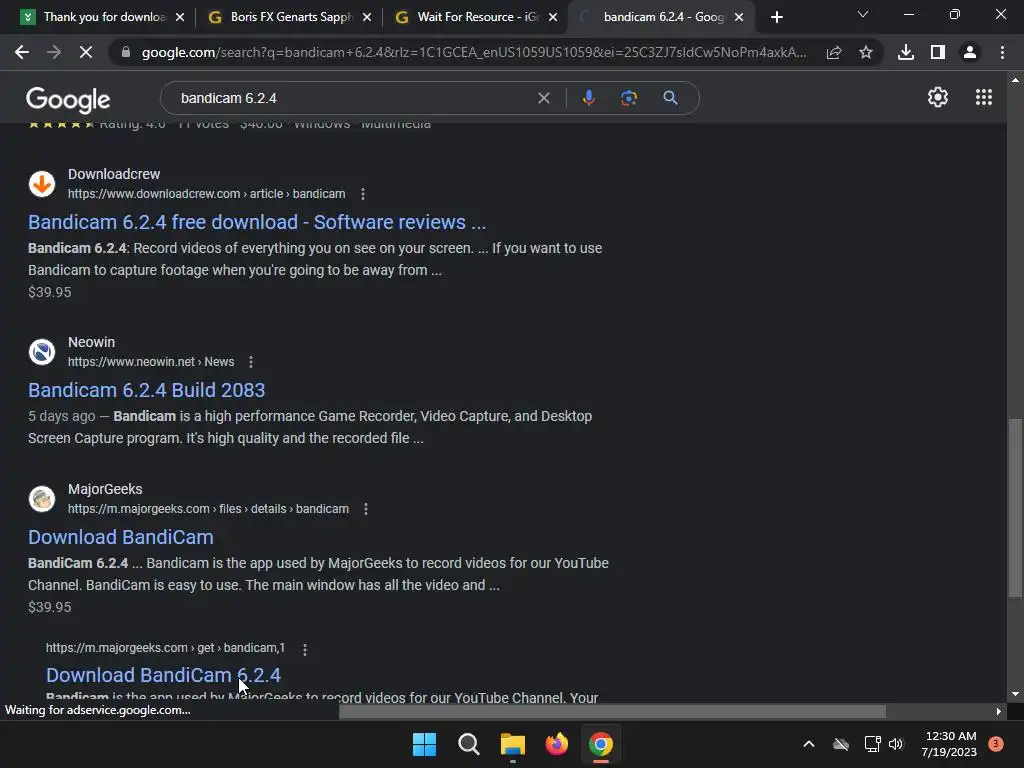The image size is (1024, 768).
Task: Open the 'Download BandiCam 6.2.4' link
Action: point(163,675)
